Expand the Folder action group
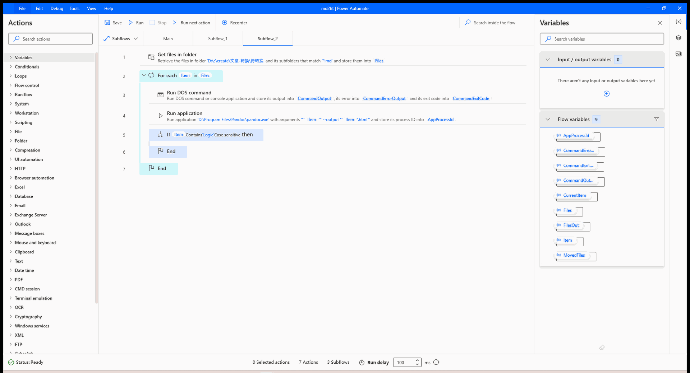The image size is (690, 373). tap(11, 141)
